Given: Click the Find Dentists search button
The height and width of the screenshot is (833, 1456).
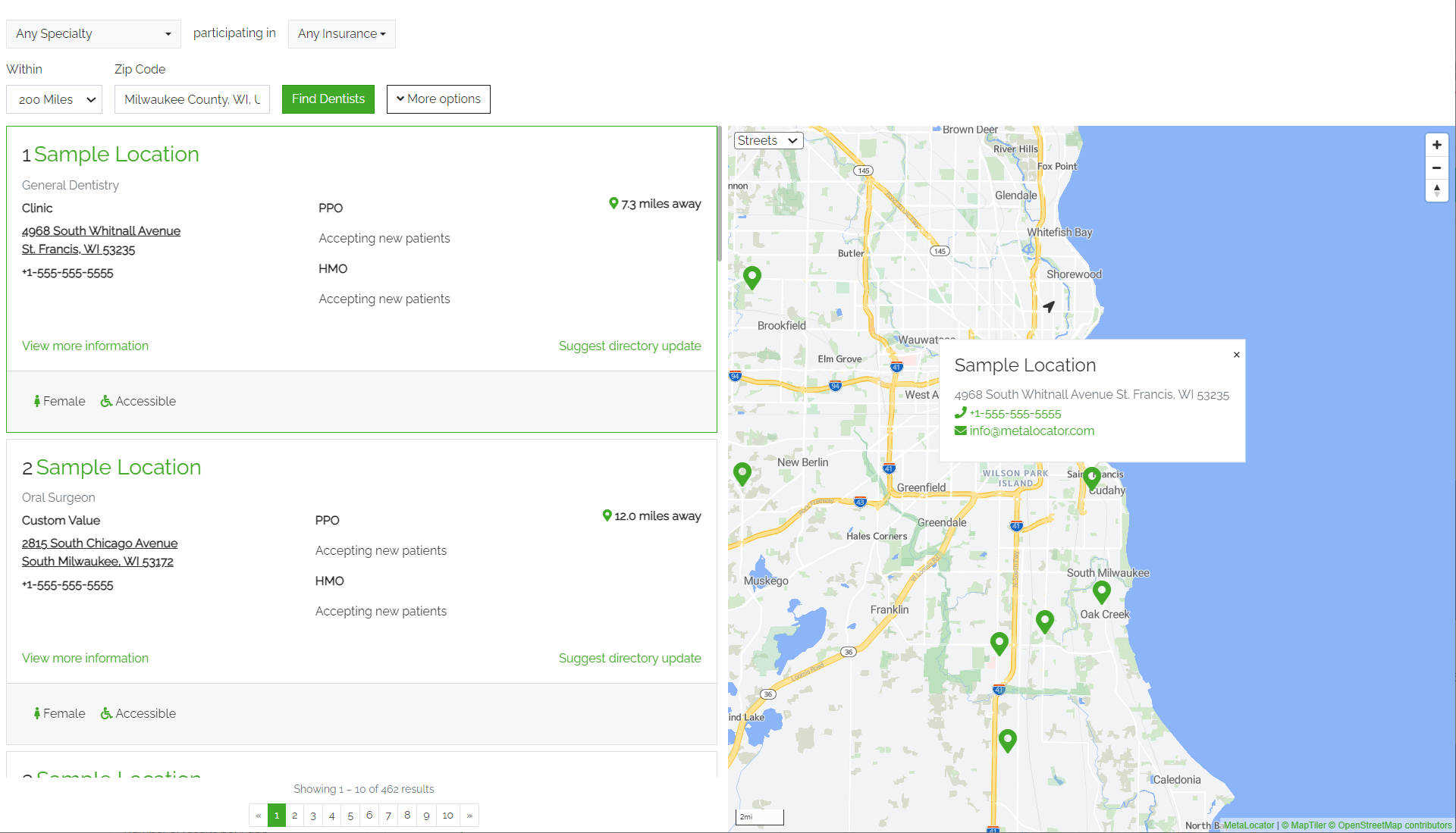Looking at the screenshot, I should click(x=328, y=98).
